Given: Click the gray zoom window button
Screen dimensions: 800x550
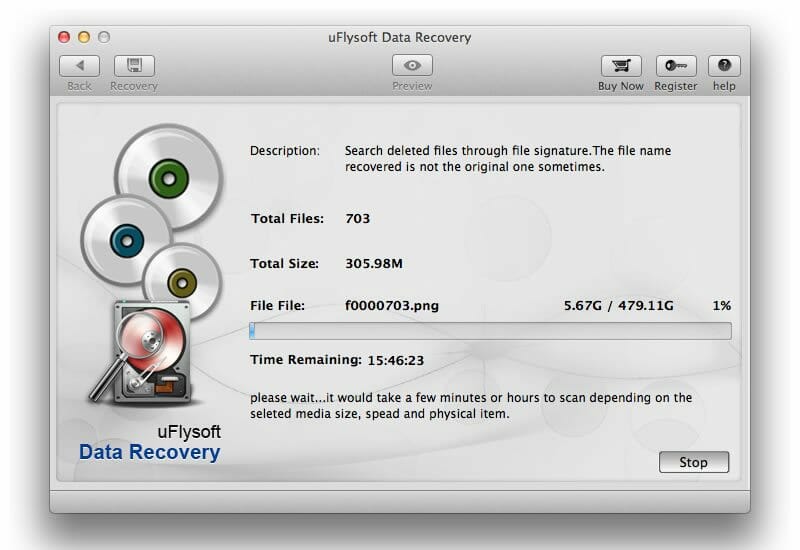Looking at the screenshot, I should (x=104, y=37).
